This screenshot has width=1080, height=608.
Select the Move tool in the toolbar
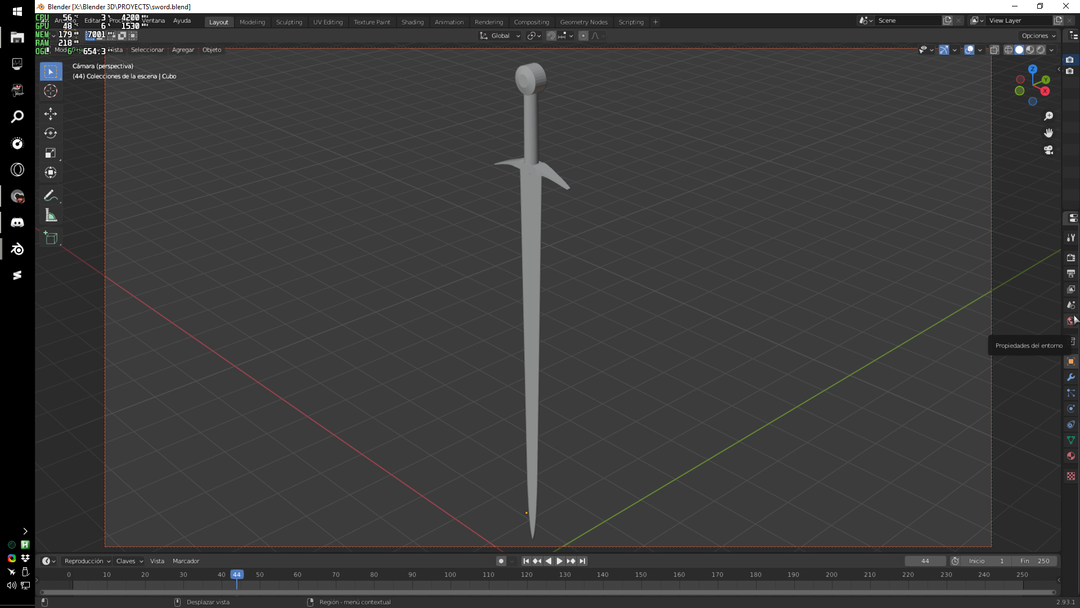(50, 113)
